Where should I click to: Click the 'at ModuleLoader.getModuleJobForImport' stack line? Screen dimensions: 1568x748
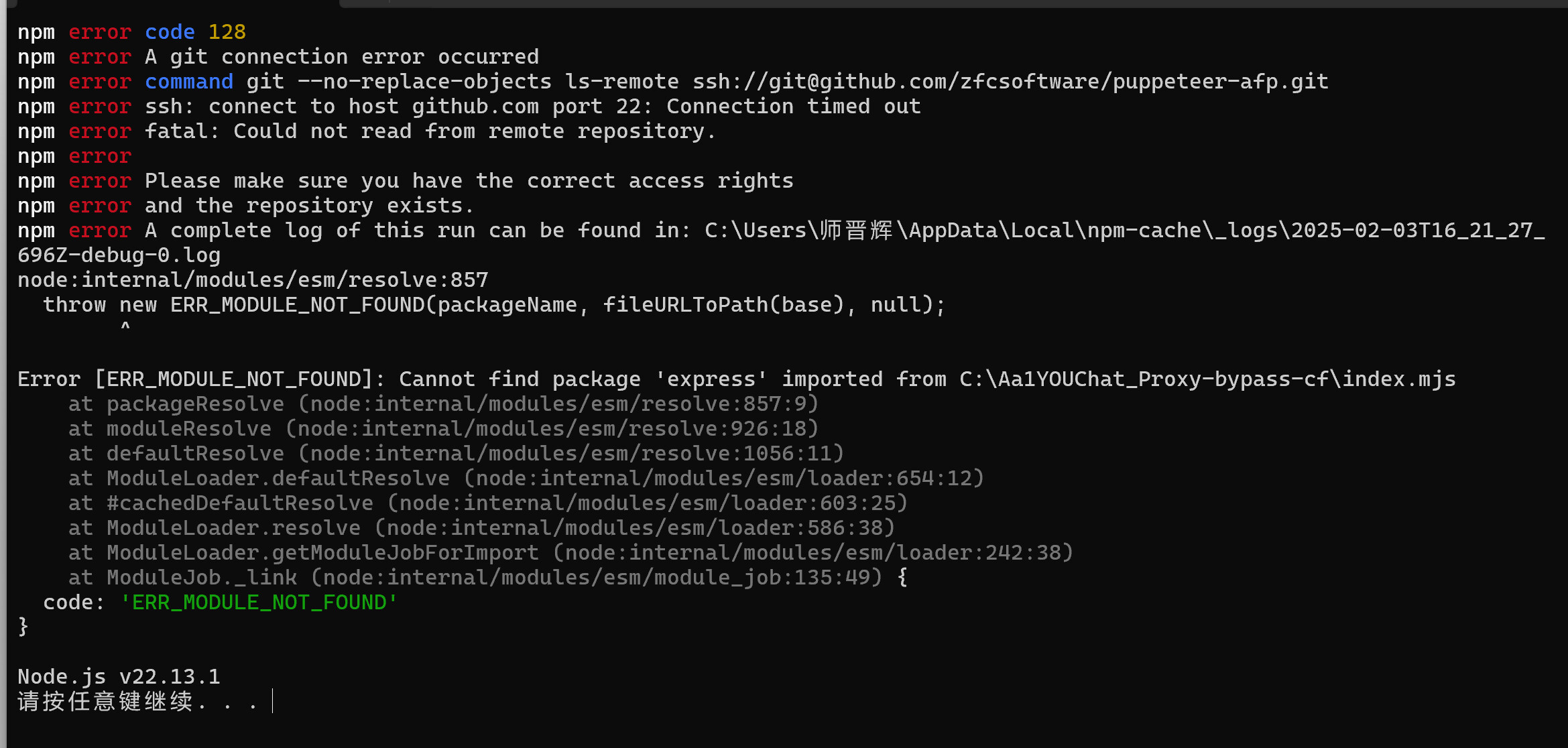(x=570, y=553)
